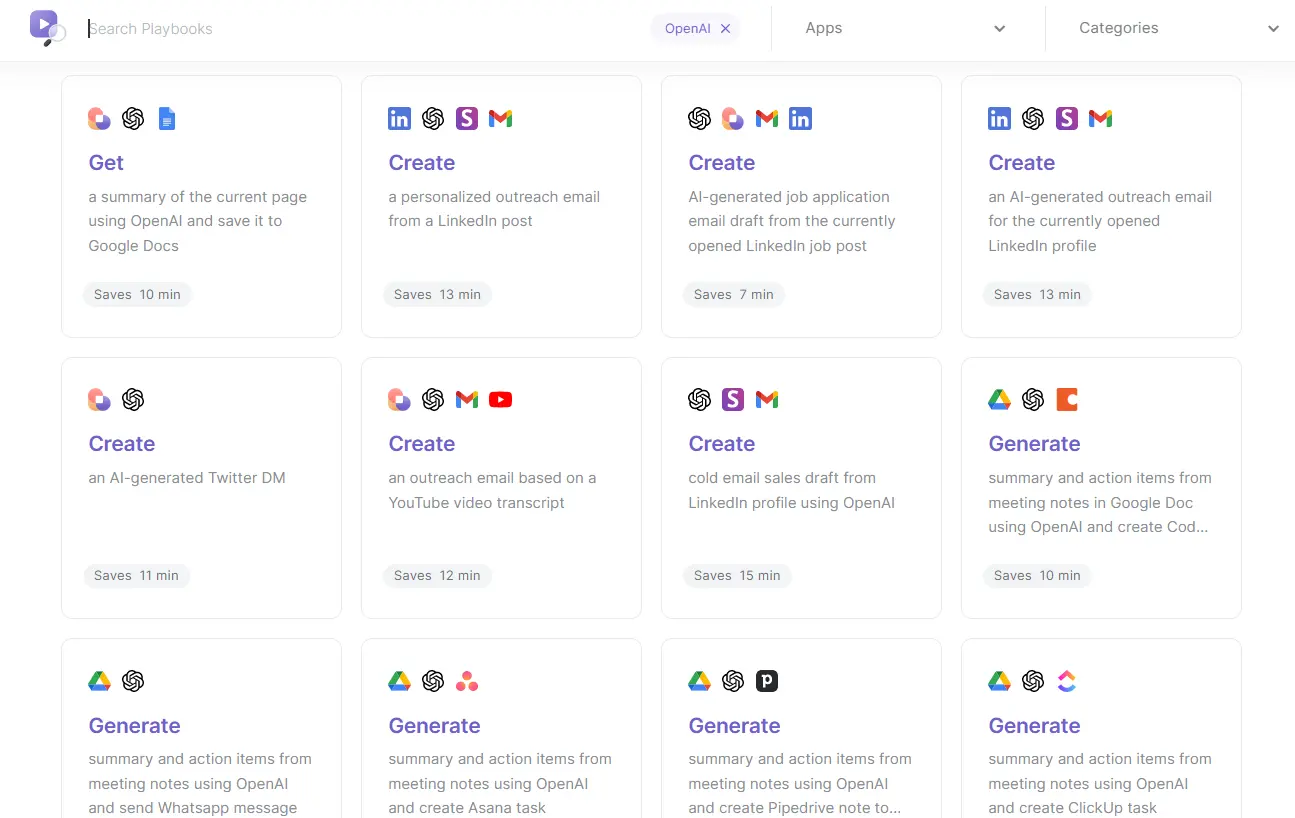Image resolution: width=1295 pixels, height=818 pixels.
Task: Click 'Saves 15 min' badge
Action: pyautogui.click(x=737, y=576)
